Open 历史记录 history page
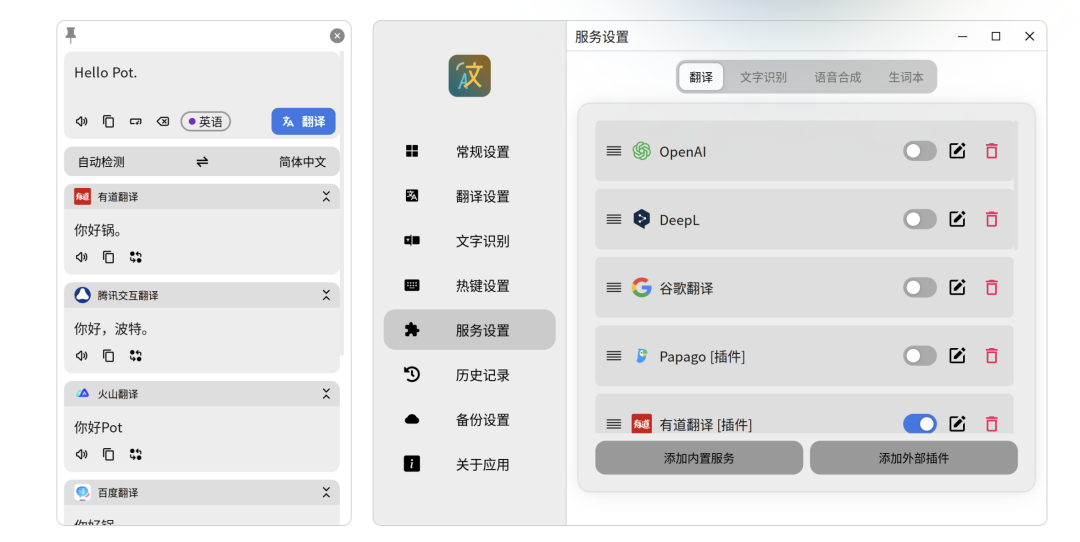Screen dimensions: 1080x542 click(469, 375)
